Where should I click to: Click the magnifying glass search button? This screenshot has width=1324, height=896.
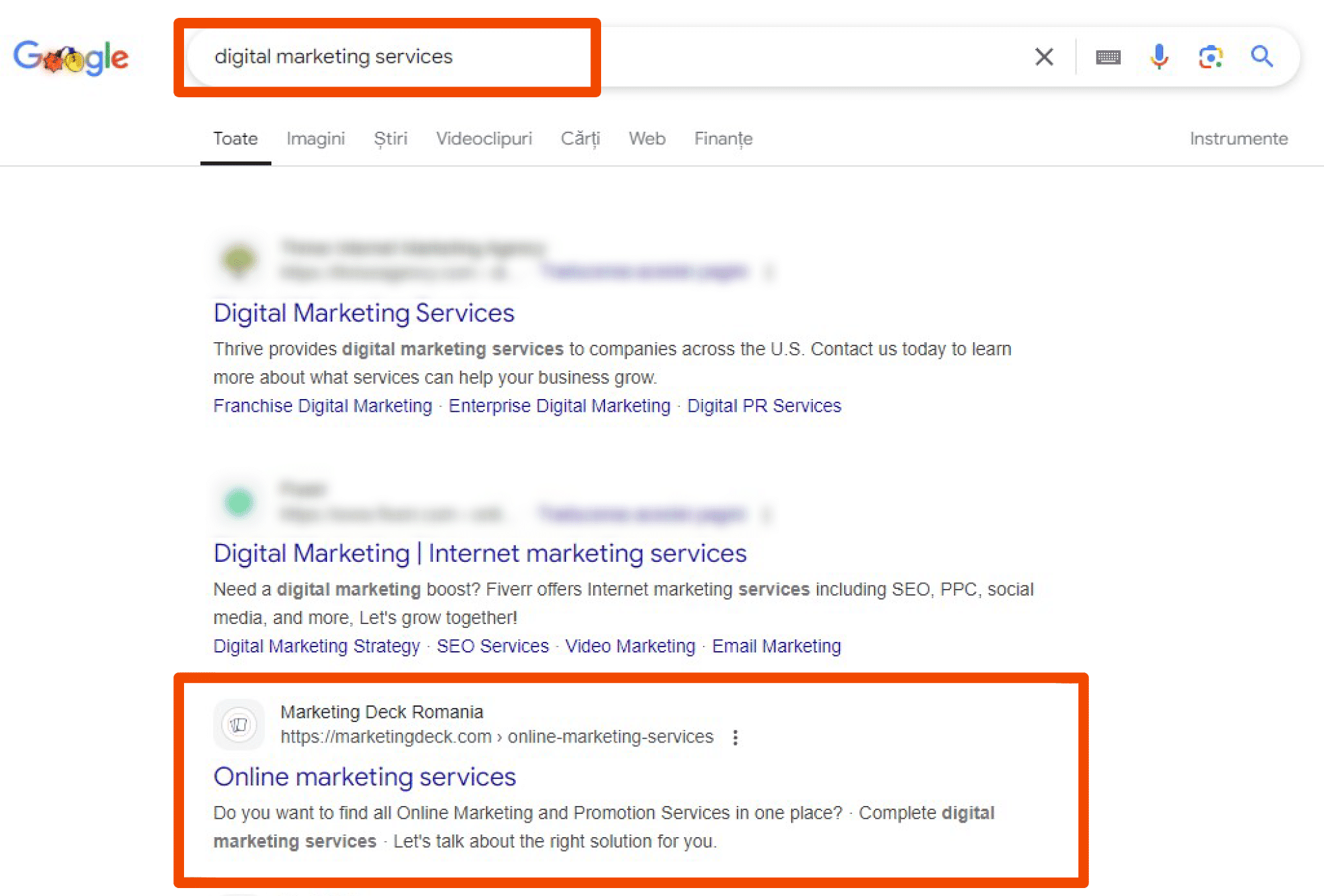(x=1262, y=56)
